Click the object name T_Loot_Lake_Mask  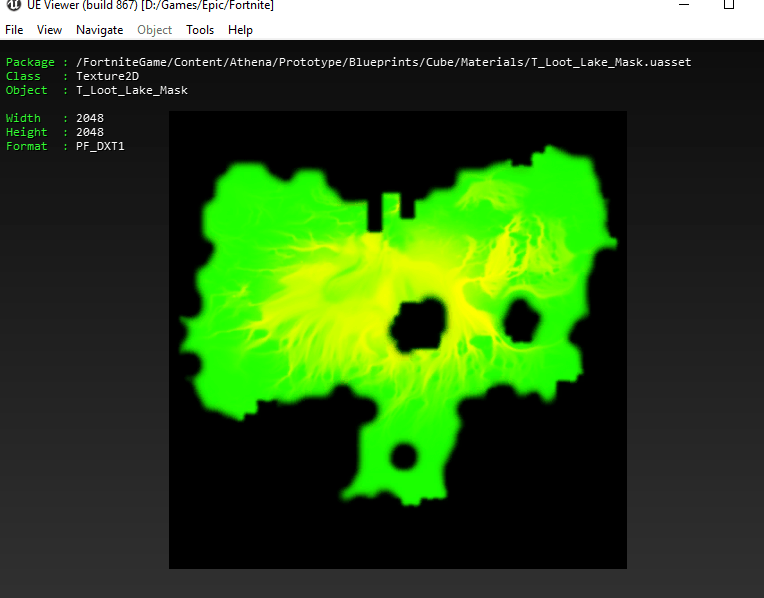[132, 90]
